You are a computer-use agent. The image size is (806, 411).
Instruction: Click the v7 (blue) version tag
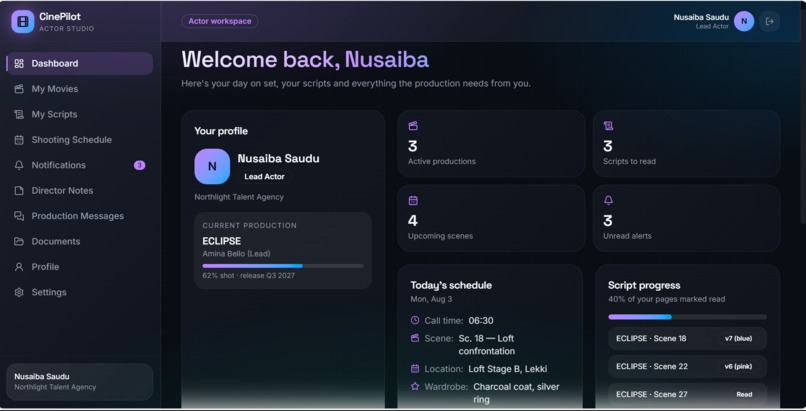coord(738,339)
